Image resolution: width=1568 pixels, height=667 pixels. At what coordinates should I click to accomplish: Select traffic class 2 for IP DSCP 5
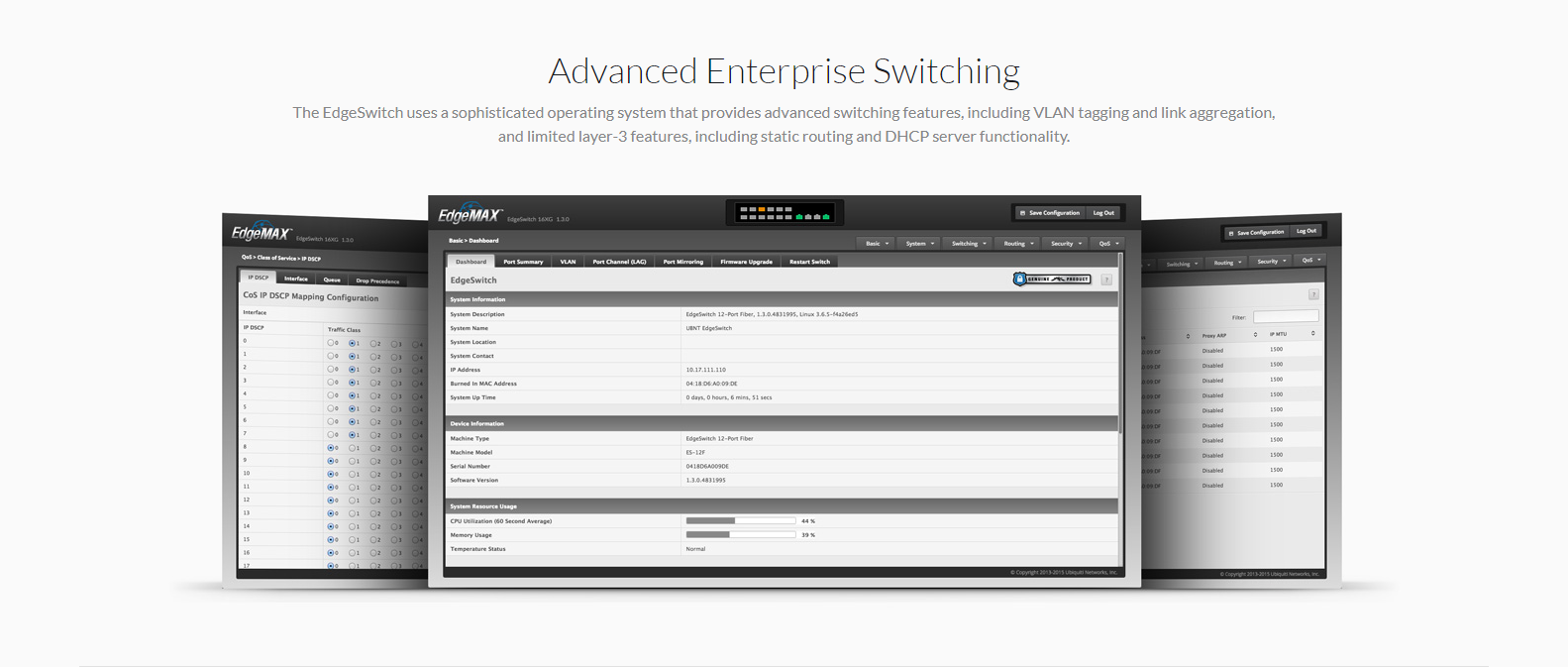[x=373, y=408]
